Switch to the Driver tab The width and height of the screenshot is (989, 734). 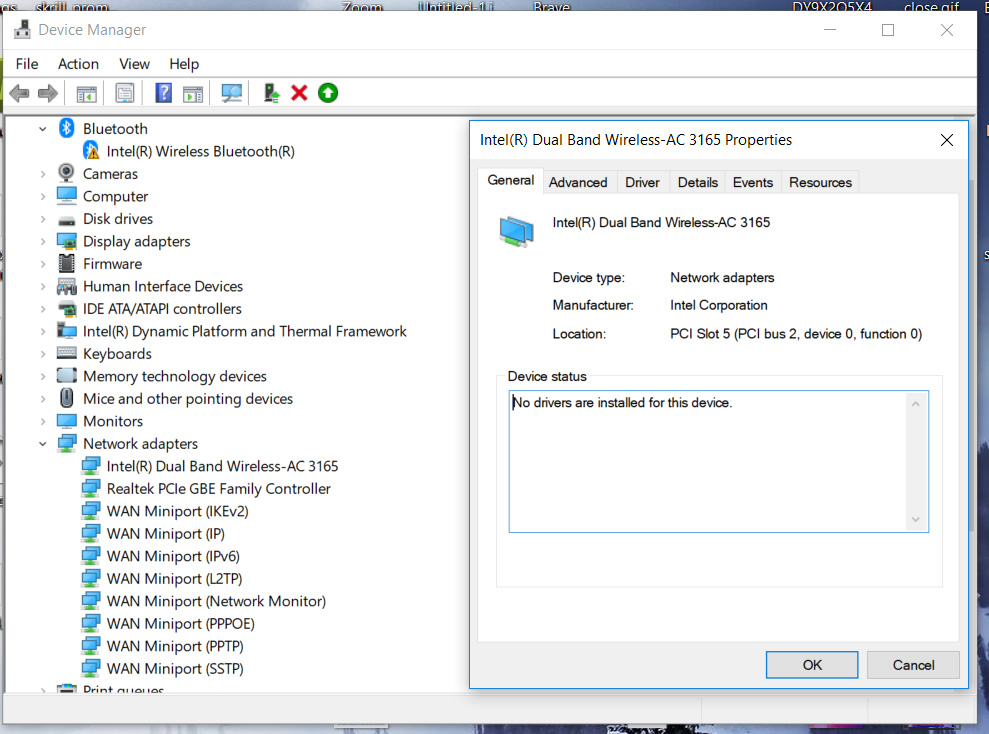point(642,182)
